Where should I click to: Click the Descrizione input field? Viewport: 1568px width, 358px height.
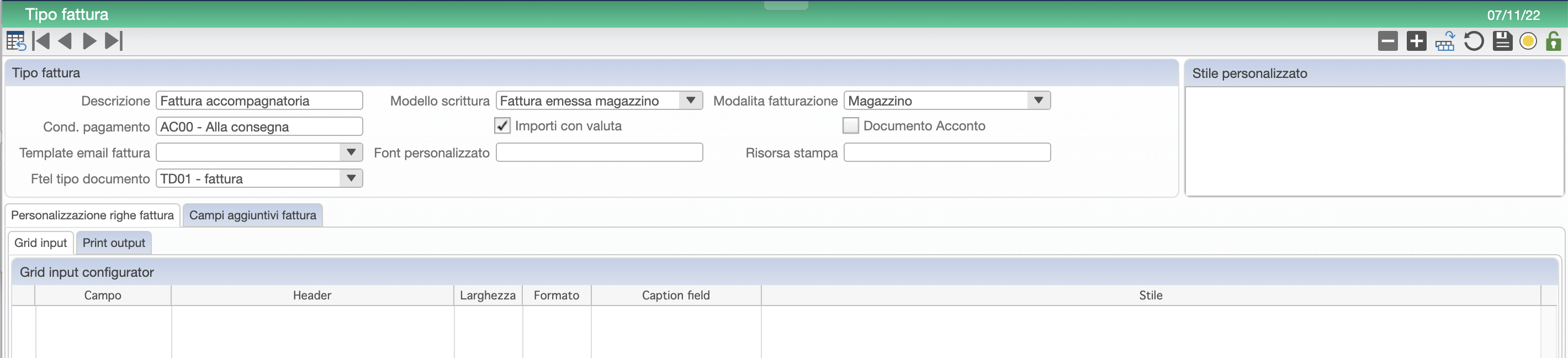pyautogui.click(x=259, y=101)
